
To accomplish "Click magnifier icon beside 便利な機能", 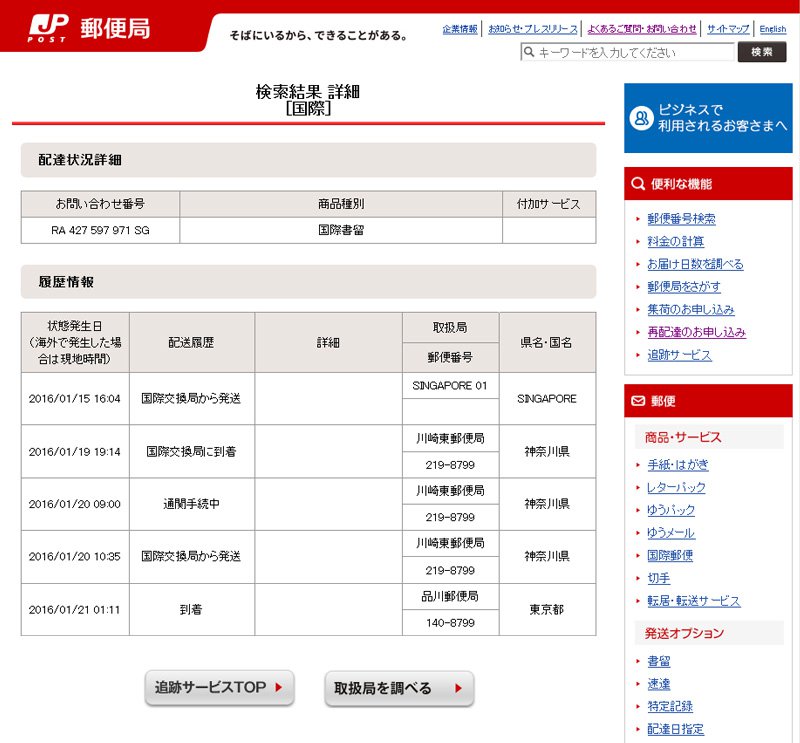I will [x=638, y=184].
